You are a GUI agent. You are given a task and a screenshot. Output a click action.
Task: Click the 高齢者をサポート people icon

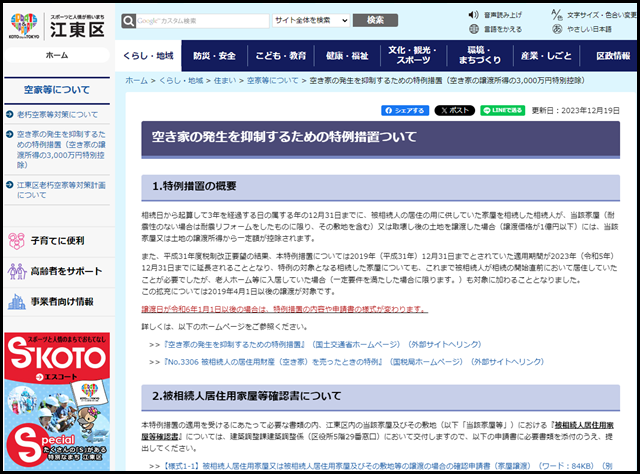click(17, 271)
